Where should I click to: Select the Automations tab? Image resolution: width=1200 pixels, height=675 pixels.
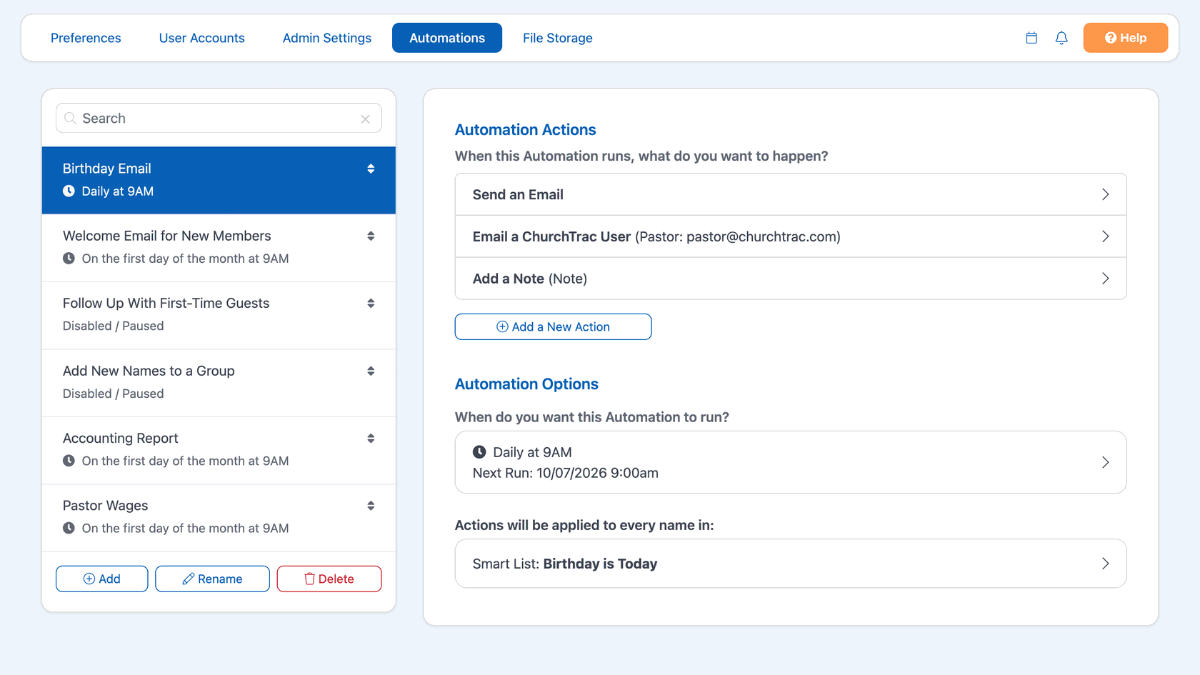[447, 38]
